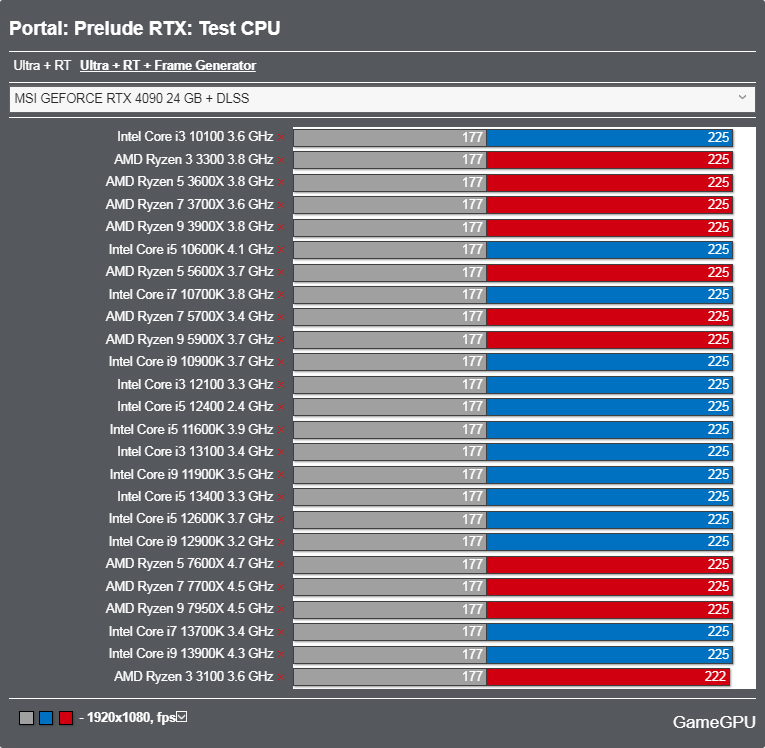The image size is (765, 748).
Task: Click the blue legend color swatch
Action: pyautogui.click(x=46, y=718)
